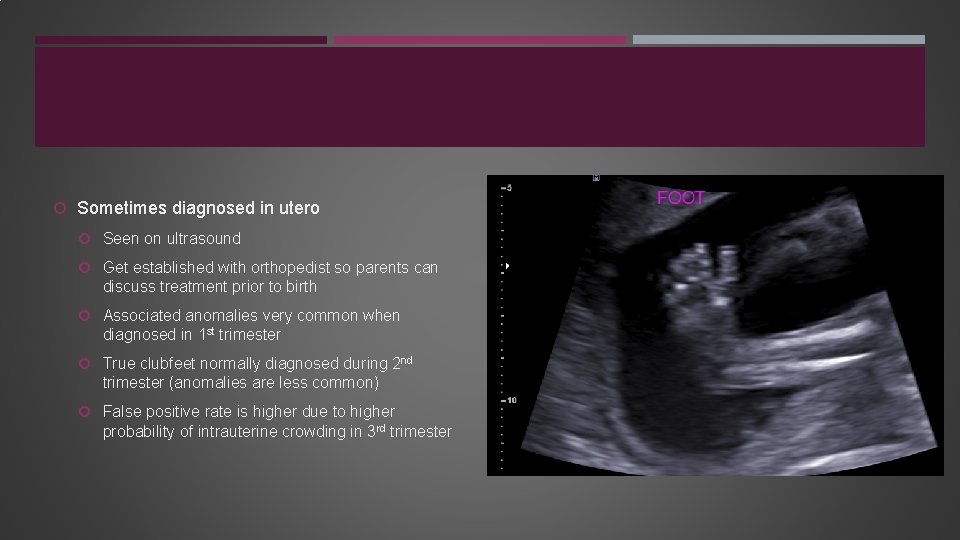This screenshot has width=960, height=540.
Task: Click the 'Associated anomalies very common' bullet
Action: 251,325
